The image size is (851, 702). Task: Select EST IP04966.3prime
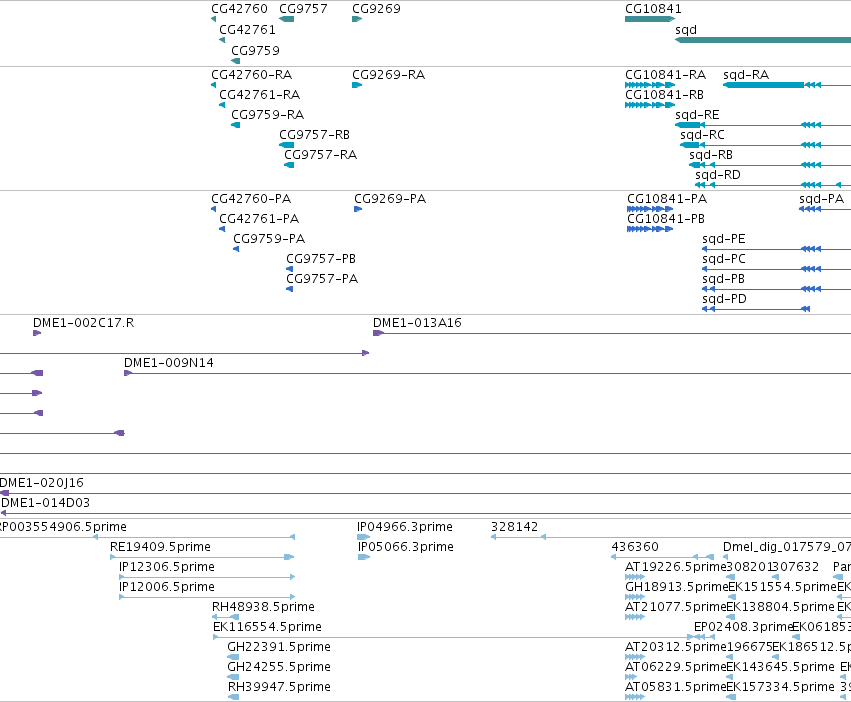pos(405,527)
